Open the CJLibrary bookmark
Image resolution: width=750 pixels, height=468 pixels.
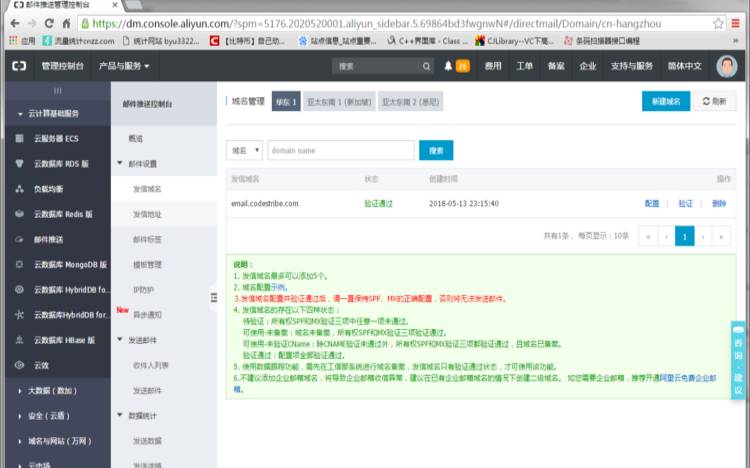[x=514, y=41]
